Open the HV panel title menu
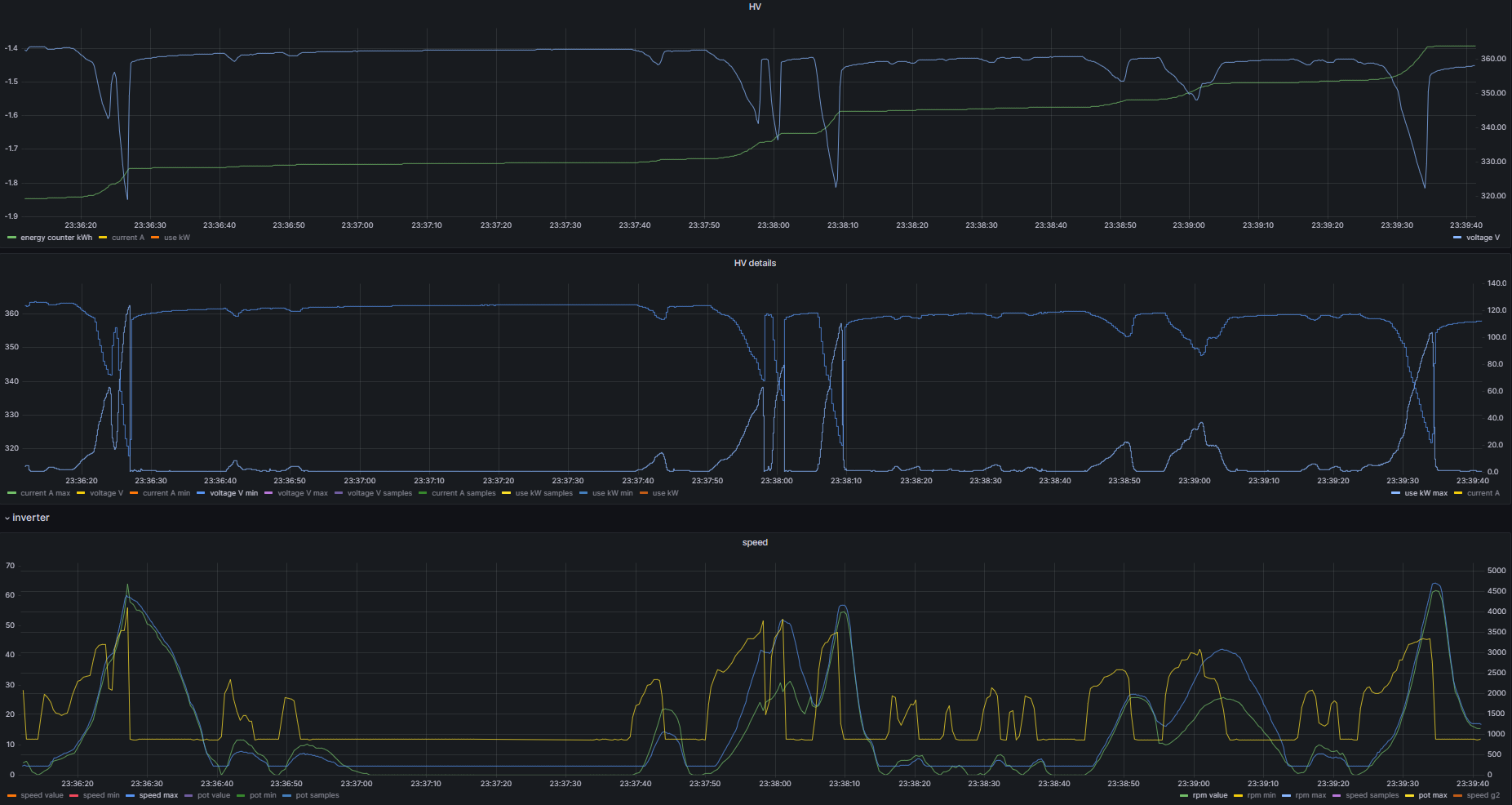 (755, 7)
